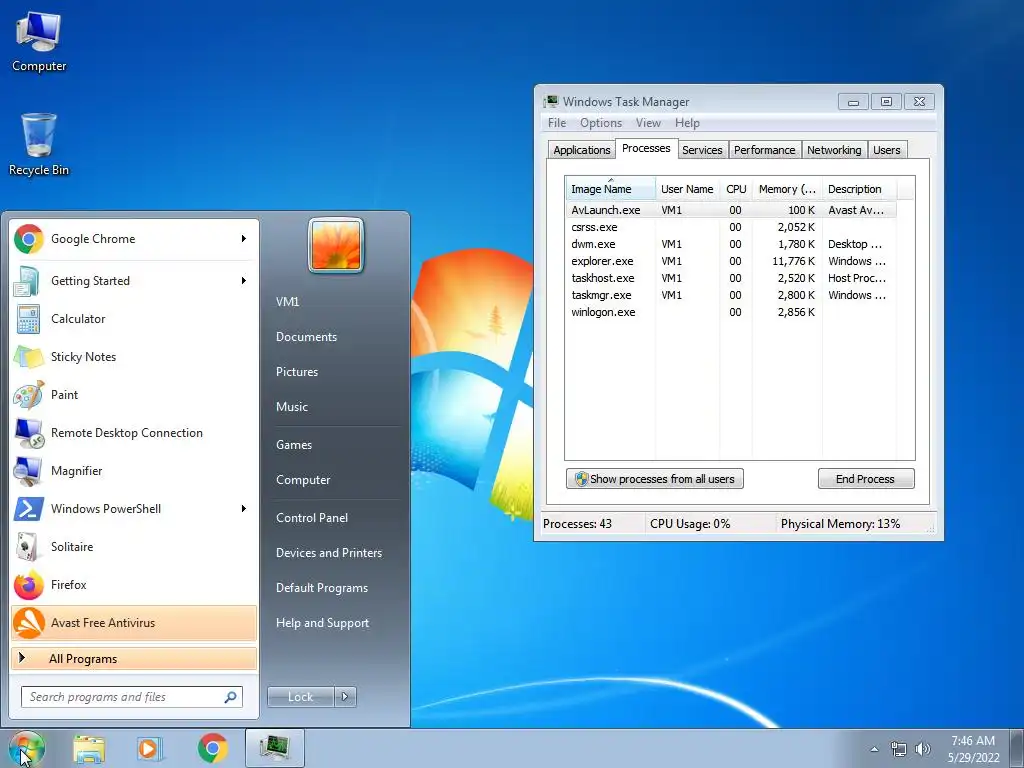Viewport: 1024px width, 768px height.
Task: Open the File menu in Task Manager
Action: 557,123
